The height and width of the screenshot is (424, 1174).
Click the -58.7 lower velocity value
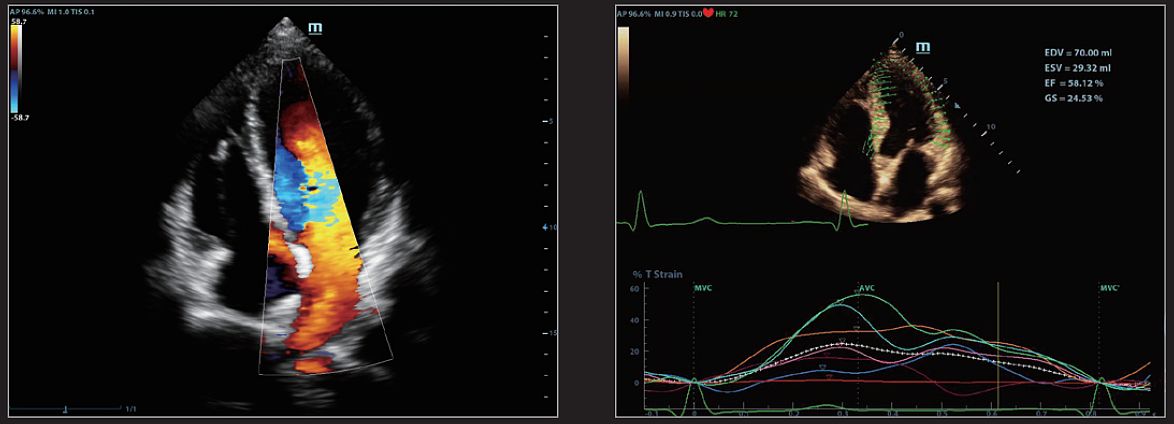pyautogui.click(x=20, y=118)
